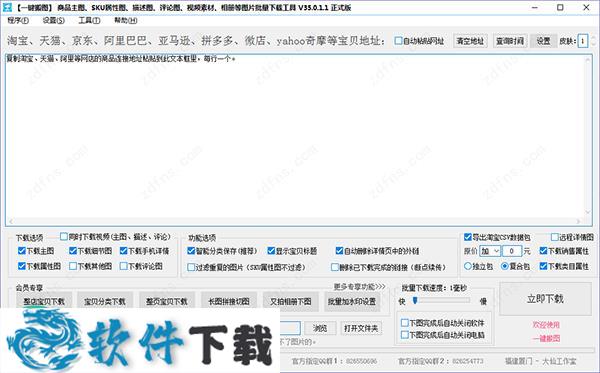The width and height of the screenshot is (600, 373).
Task: Check the 下载其他图 checkbox
Action: [x=73, y=266]
